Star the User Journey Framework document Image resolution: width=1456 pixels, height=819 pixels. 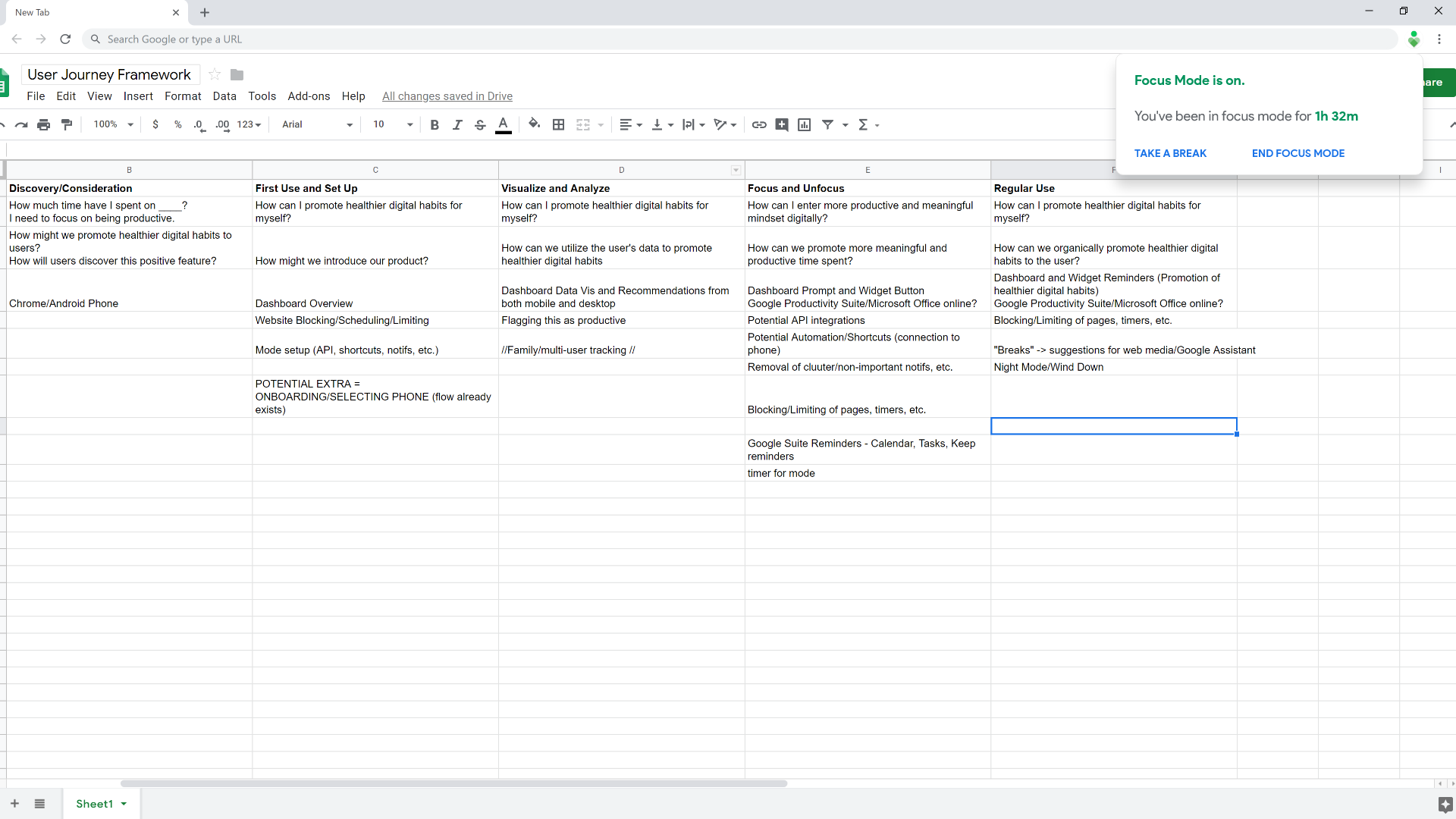tap(215, 74)
